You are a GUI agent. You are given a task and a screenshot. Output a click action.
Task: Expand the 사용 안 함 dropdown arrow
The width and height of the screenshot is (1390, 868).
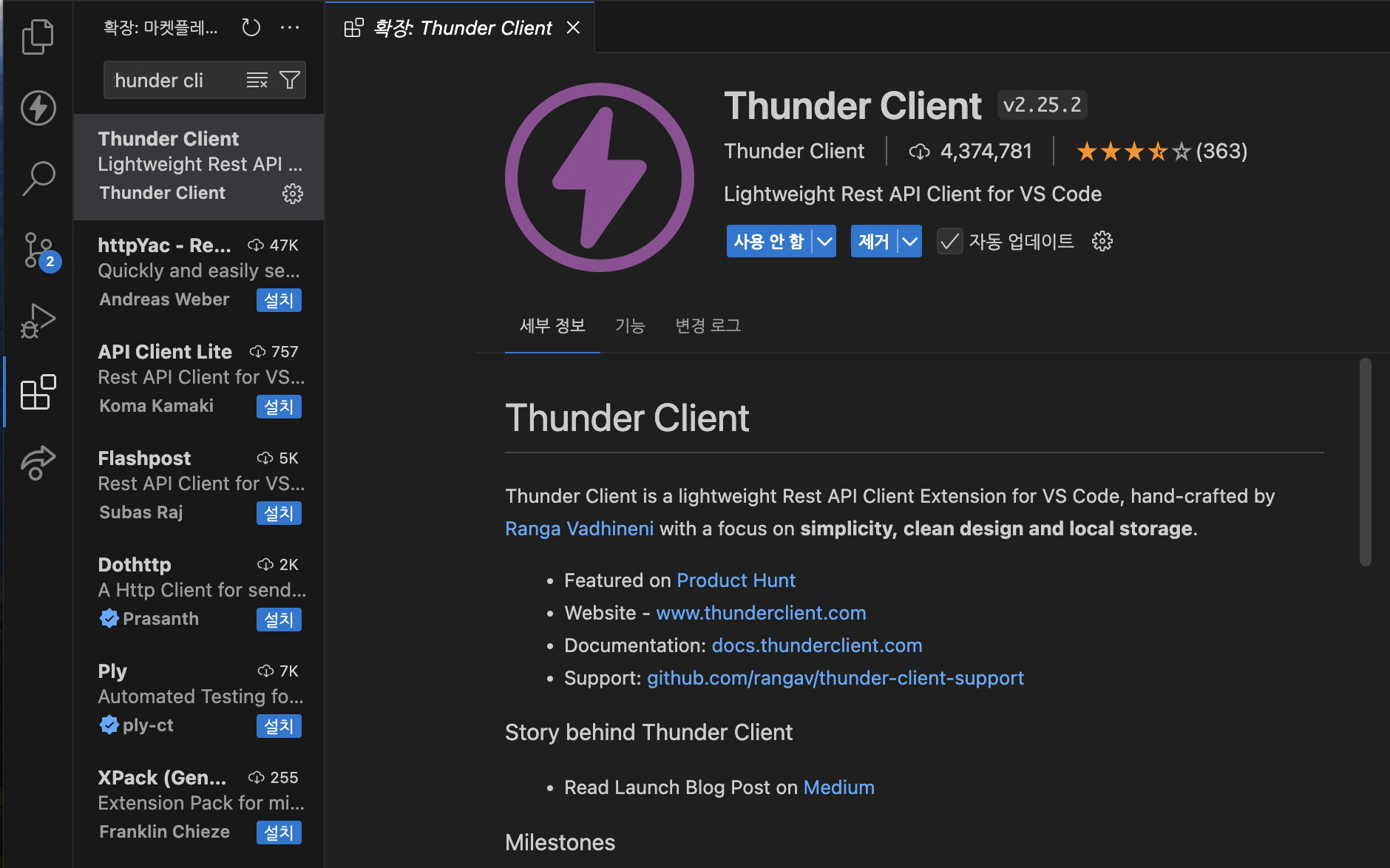tap(824, 240)
